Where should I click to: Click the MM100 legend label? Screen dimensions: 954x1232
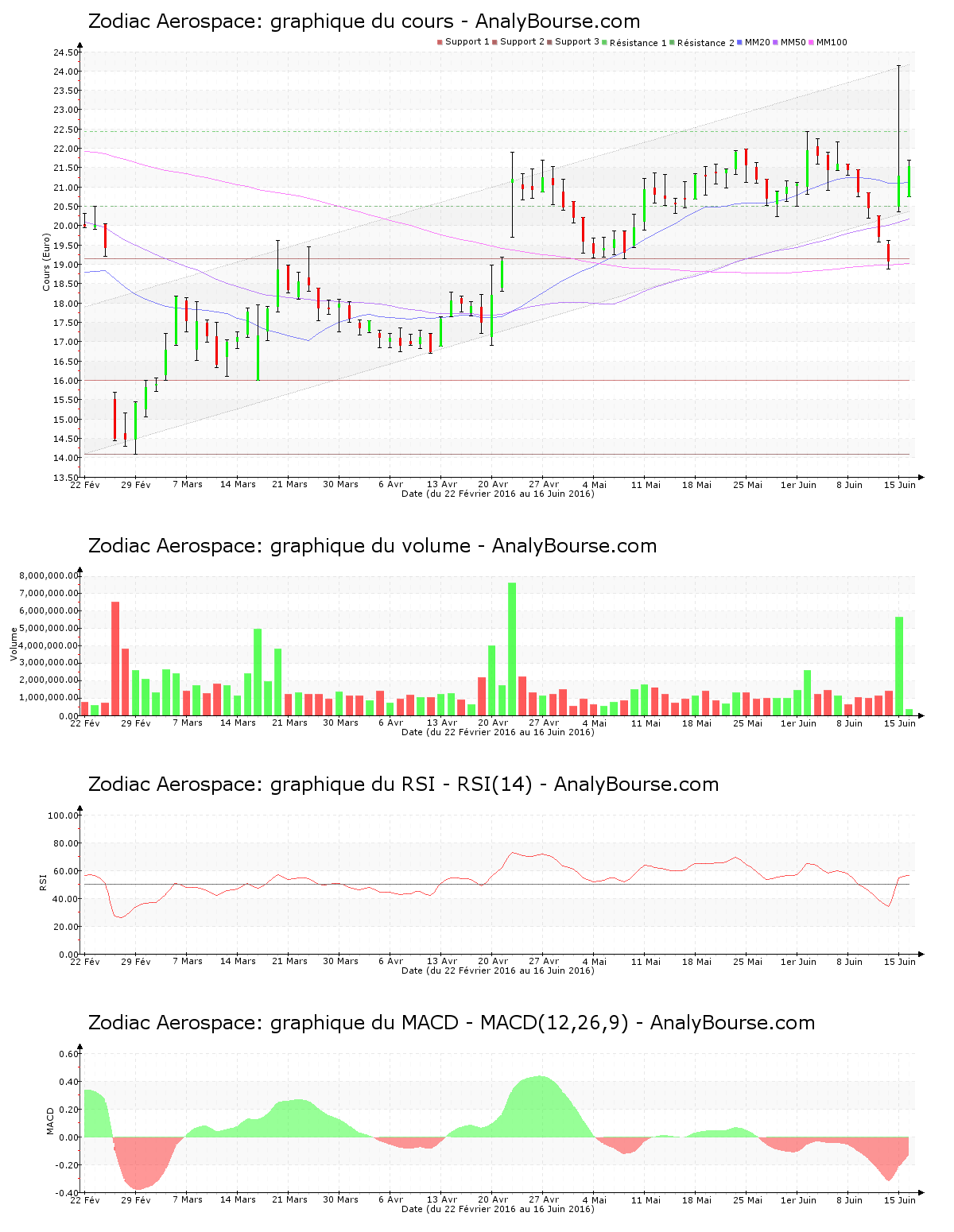(832, 42)
